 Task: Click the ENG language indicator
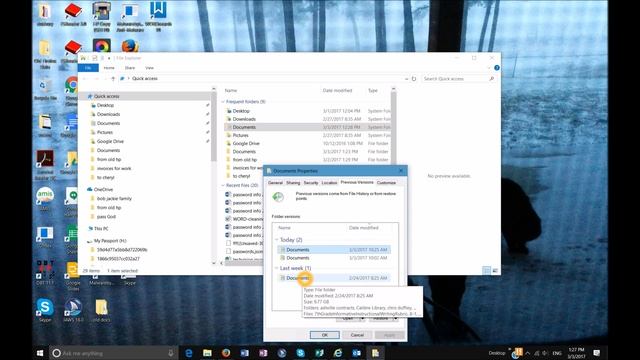click(x=557, y=353)
